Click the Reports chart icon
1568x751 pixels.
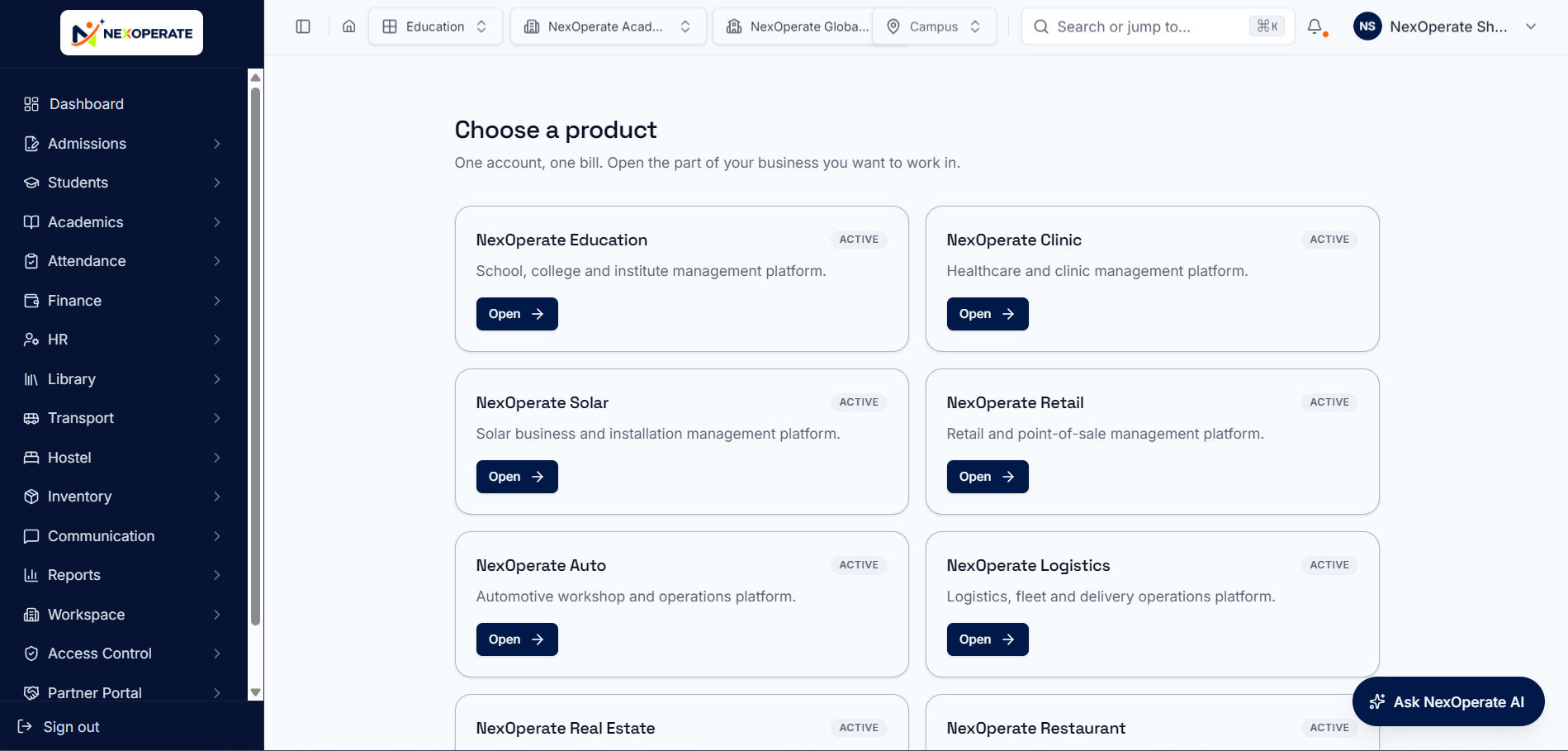point(31,575)
